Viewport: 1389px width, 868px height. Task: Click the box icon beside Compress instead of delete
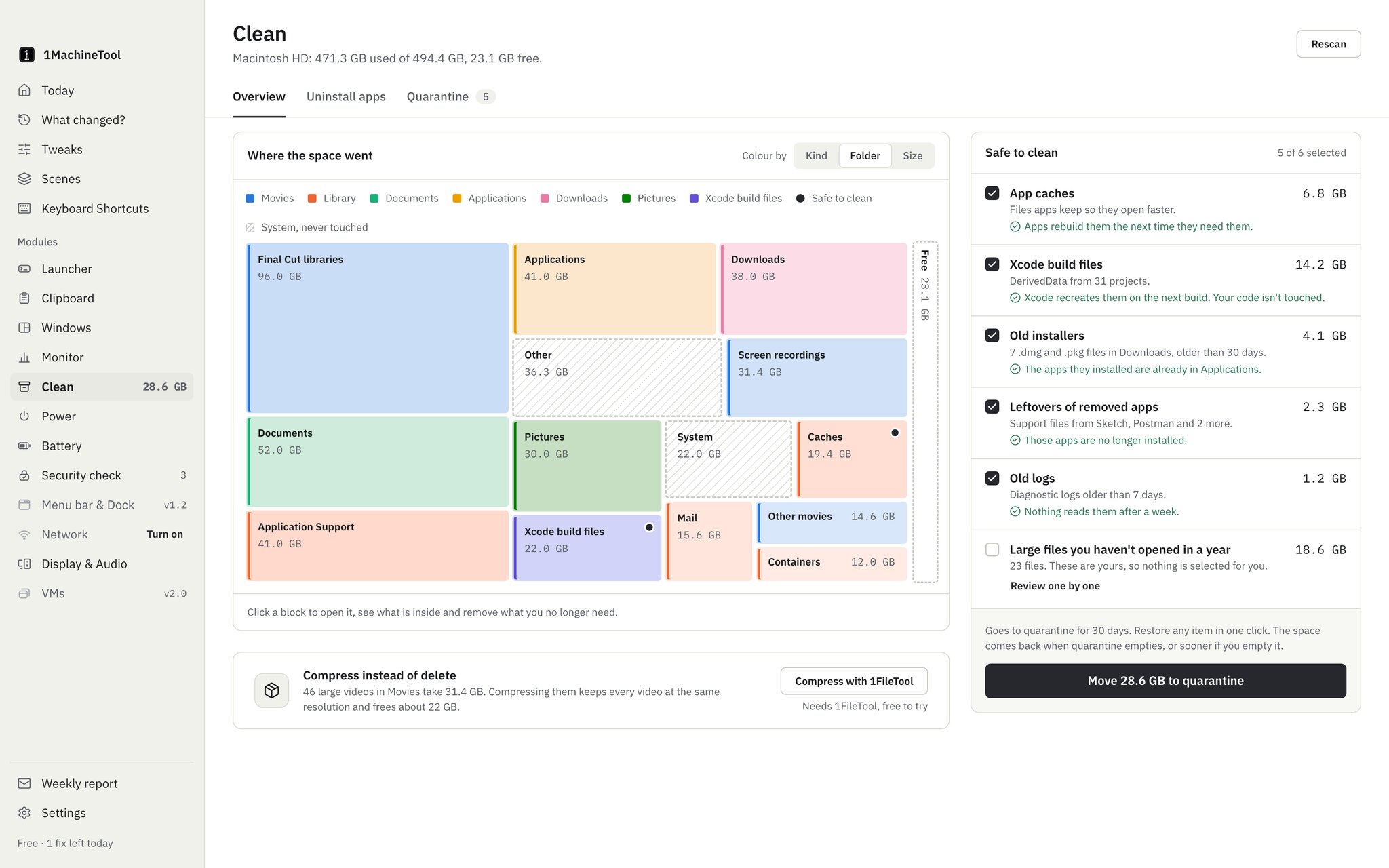272,690
